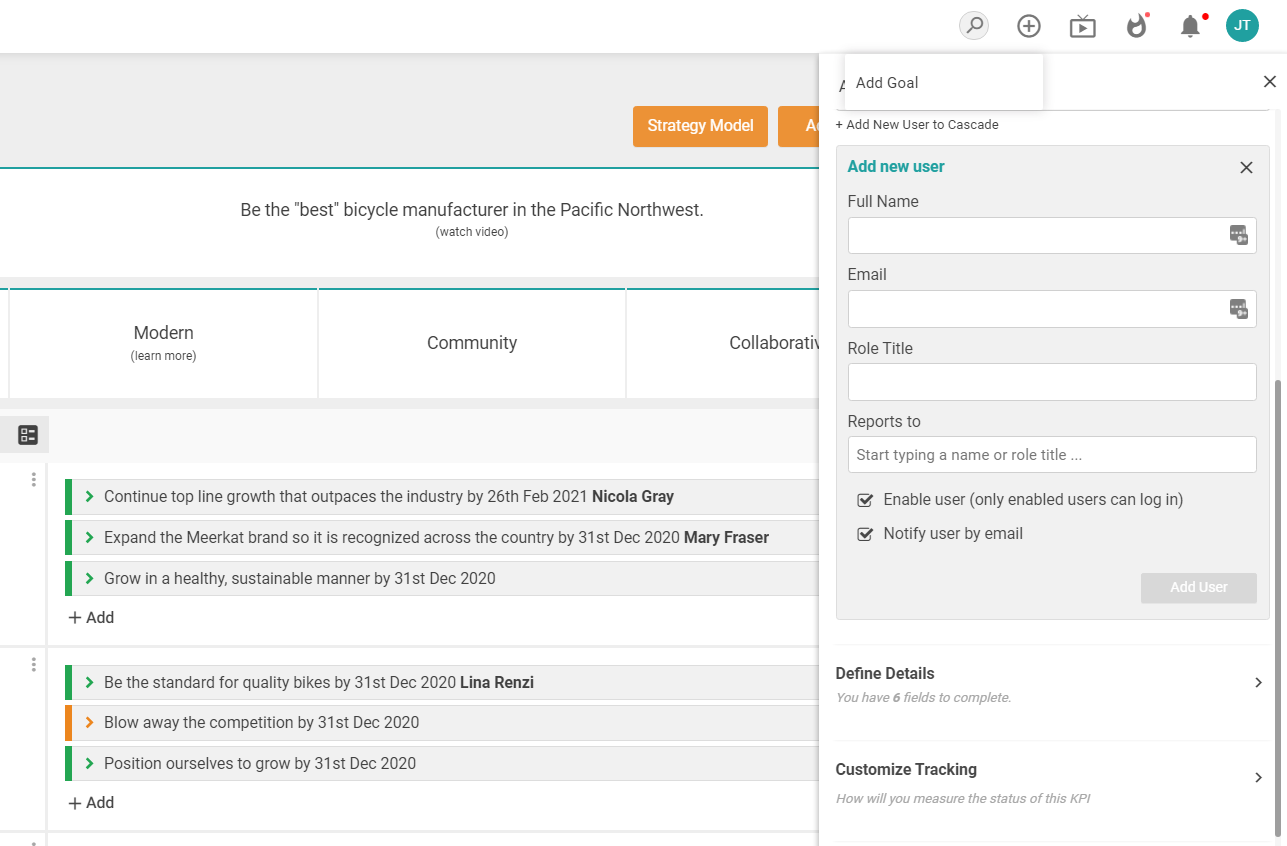Click the flame icon in header

point(1136,26)
